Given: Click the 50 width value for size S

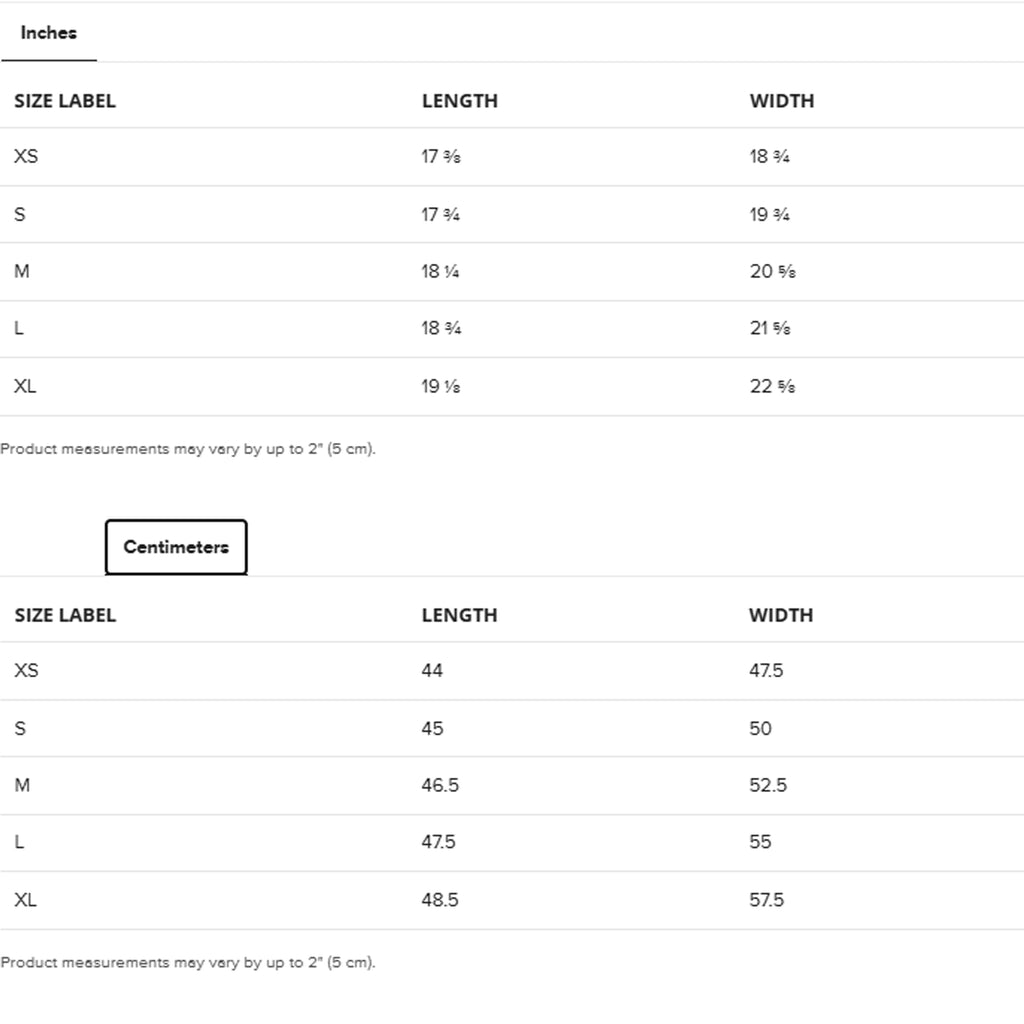Looking at the screenshot, I should [x=760, y=728].
